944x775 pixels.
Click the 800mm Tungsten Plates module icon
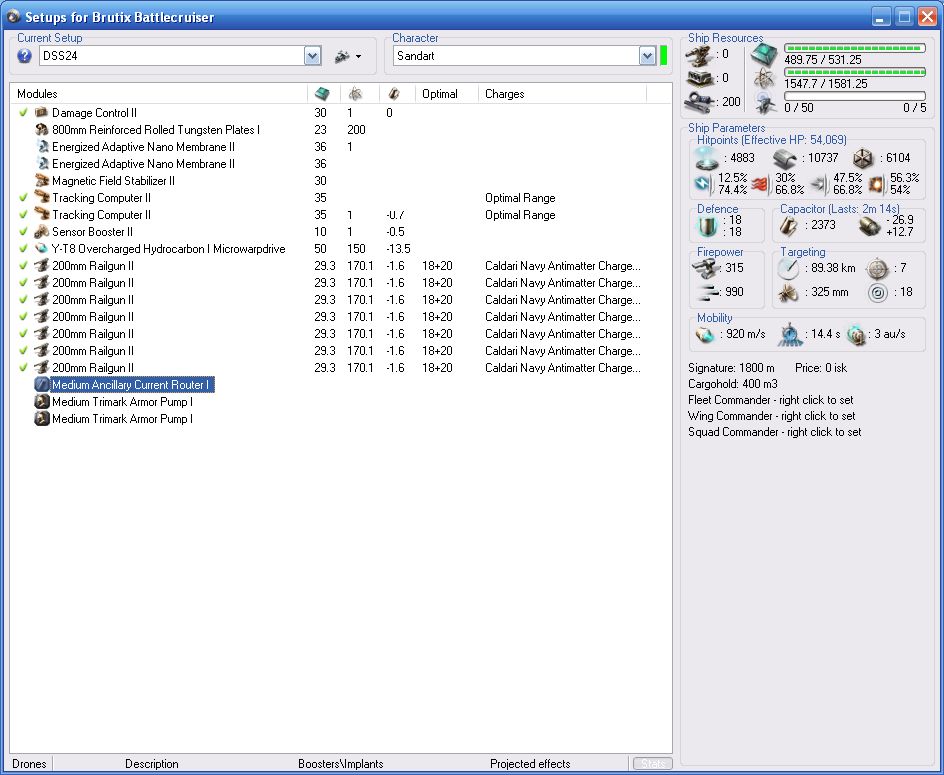pyautogui.click(x=42, y=129)
